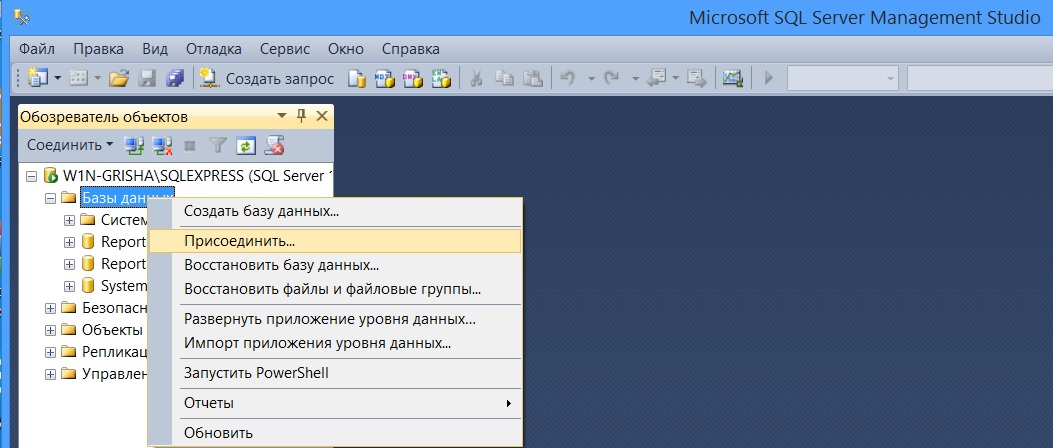The width and height of the screenshot is (1053, 448).
Task: Expand the Систем... databases folder
Action: 69,220
